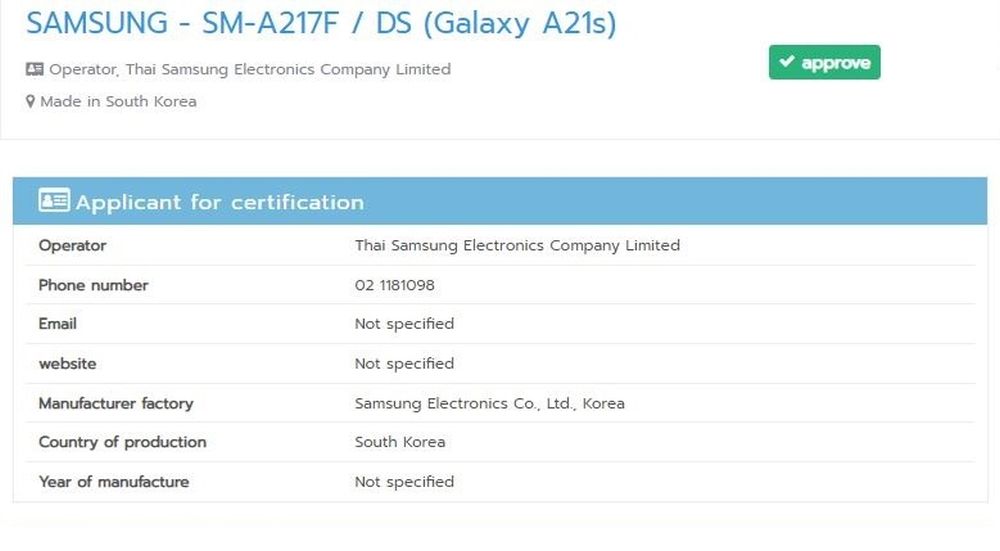
Task: Click South Korea in Country of production row
Action: pyautogui.click(x=400, y=442)
